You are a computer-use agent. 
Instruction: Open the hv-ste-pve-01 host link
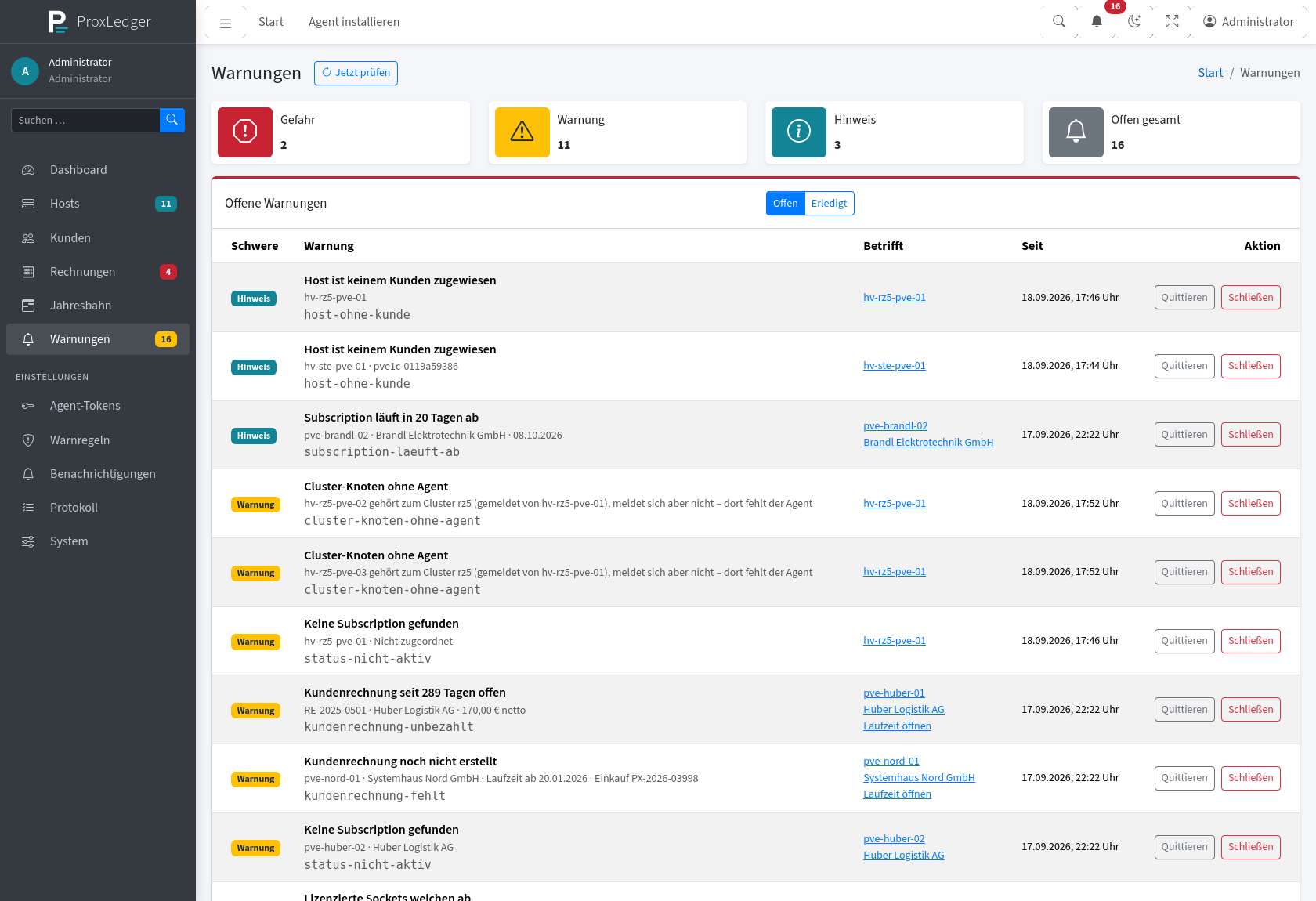[895, 366]
